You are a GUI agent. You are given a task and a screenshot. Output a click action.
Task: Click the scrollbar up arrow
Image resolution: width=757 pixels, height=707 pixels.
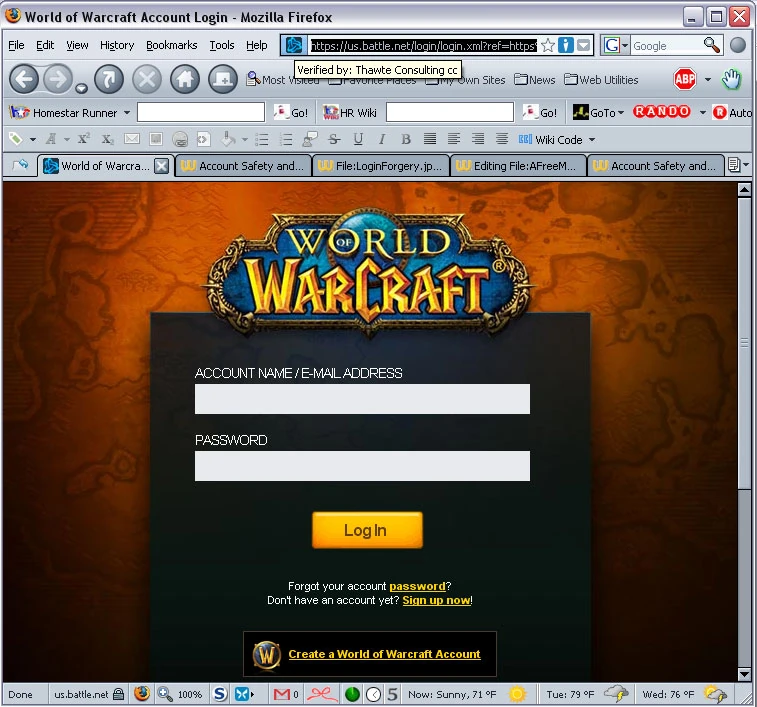[x=744, y=190]
